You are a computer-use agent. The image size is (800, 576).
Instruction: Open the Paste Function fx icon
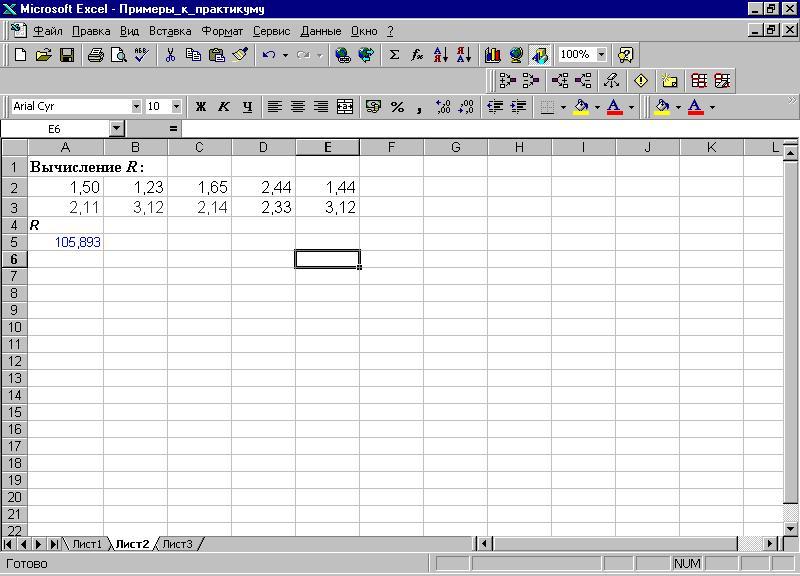coord(417,55)
